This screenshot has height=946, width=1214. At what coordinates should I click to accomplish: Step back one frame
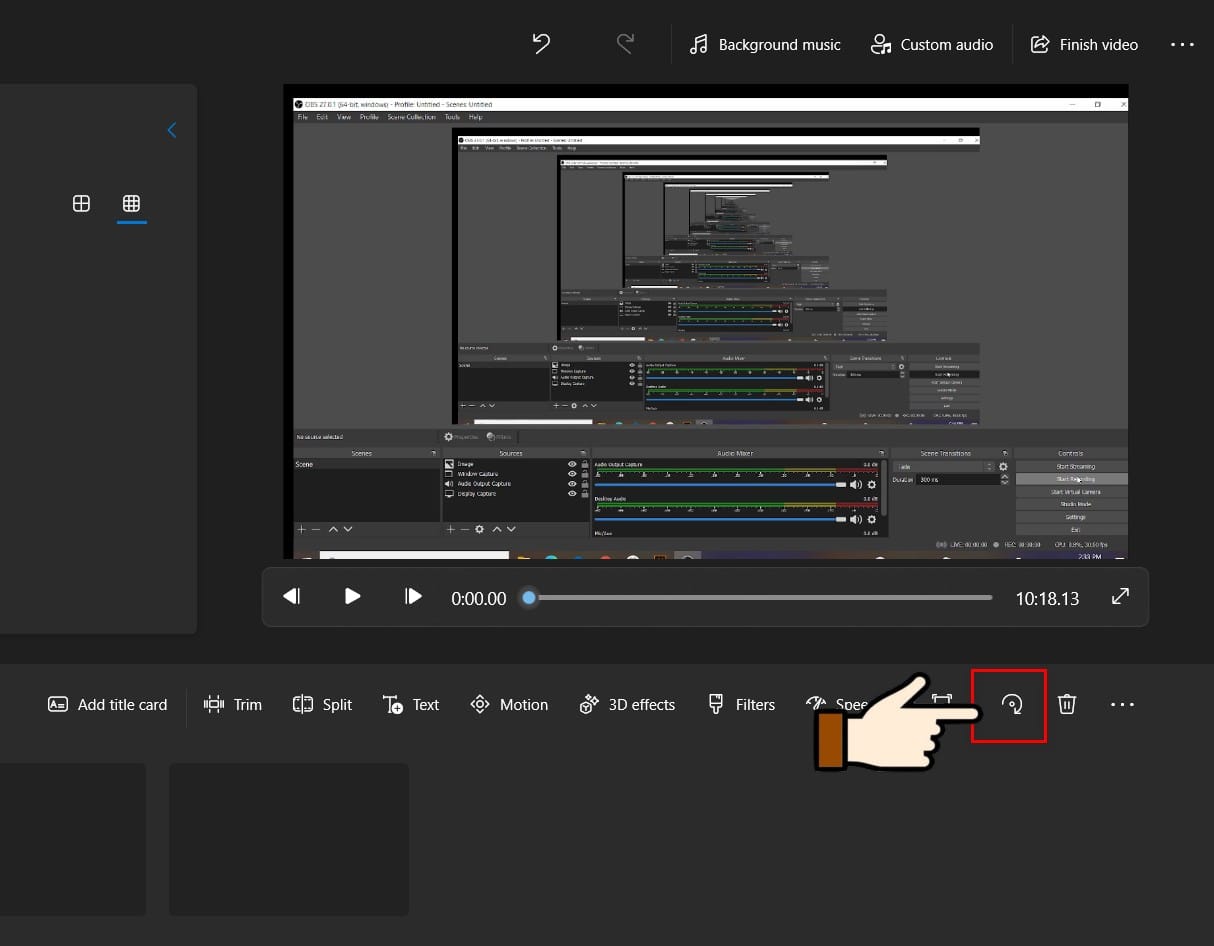(x=291, y=597)
